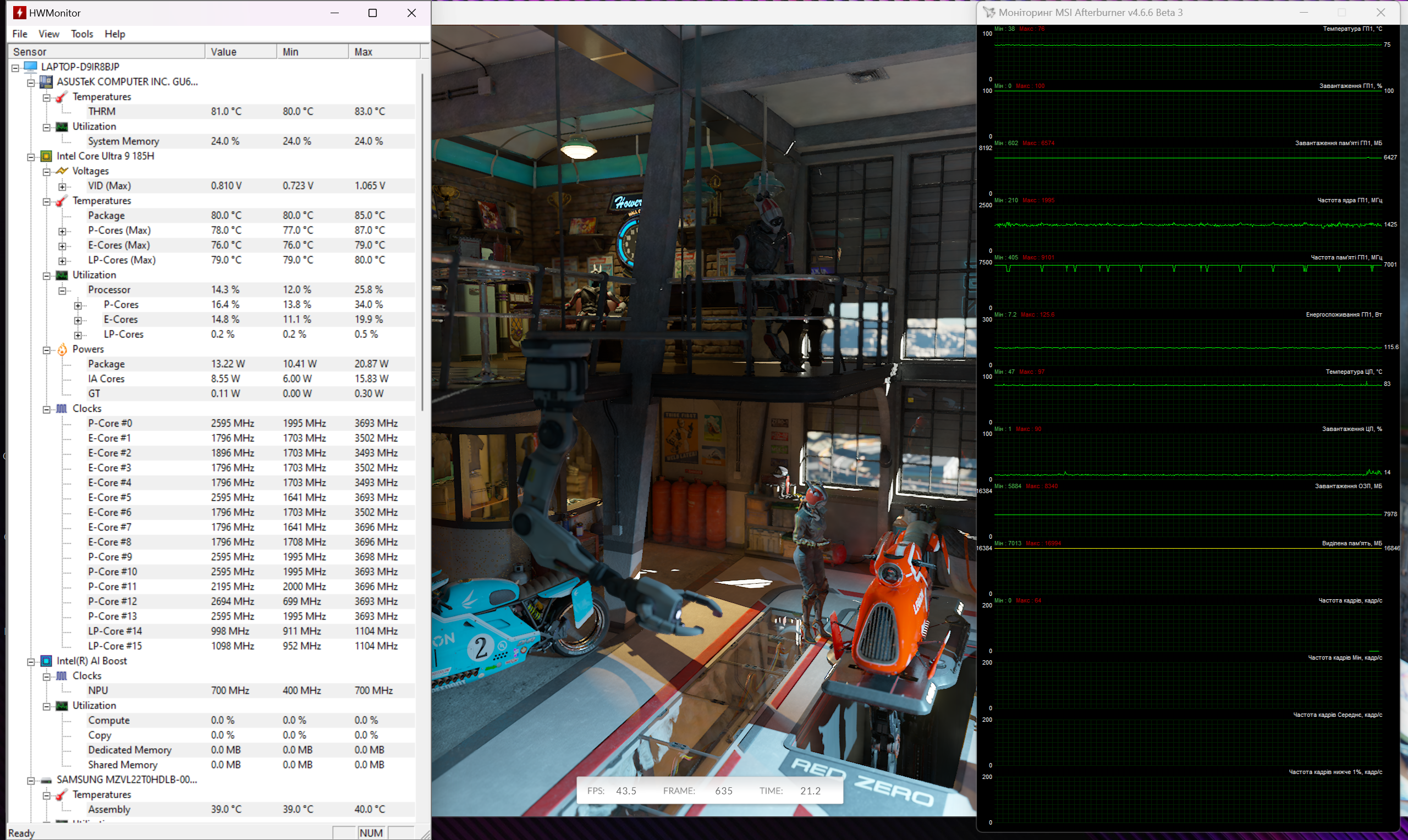Click the SSD drive icon beside SAMSUNG
The width and height of the screenshot is (1408, 840).
coord(46,780)
